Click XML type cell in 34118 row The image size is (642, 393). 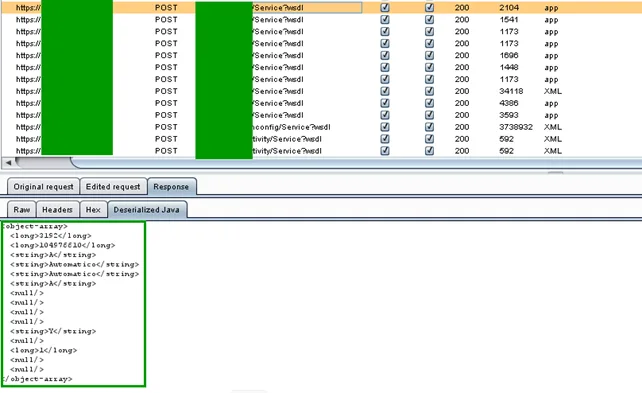click(x=552, y=91)
